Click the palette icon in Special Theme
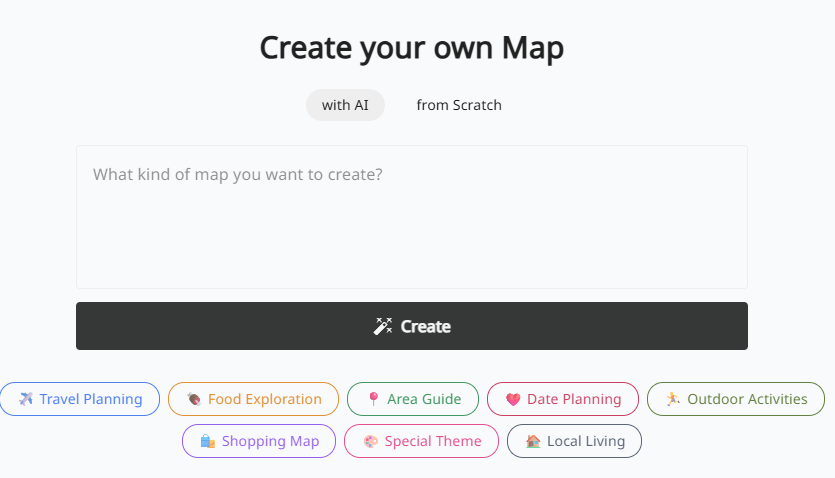Screen dimensions: 835x478 click(x=370, y=441)
